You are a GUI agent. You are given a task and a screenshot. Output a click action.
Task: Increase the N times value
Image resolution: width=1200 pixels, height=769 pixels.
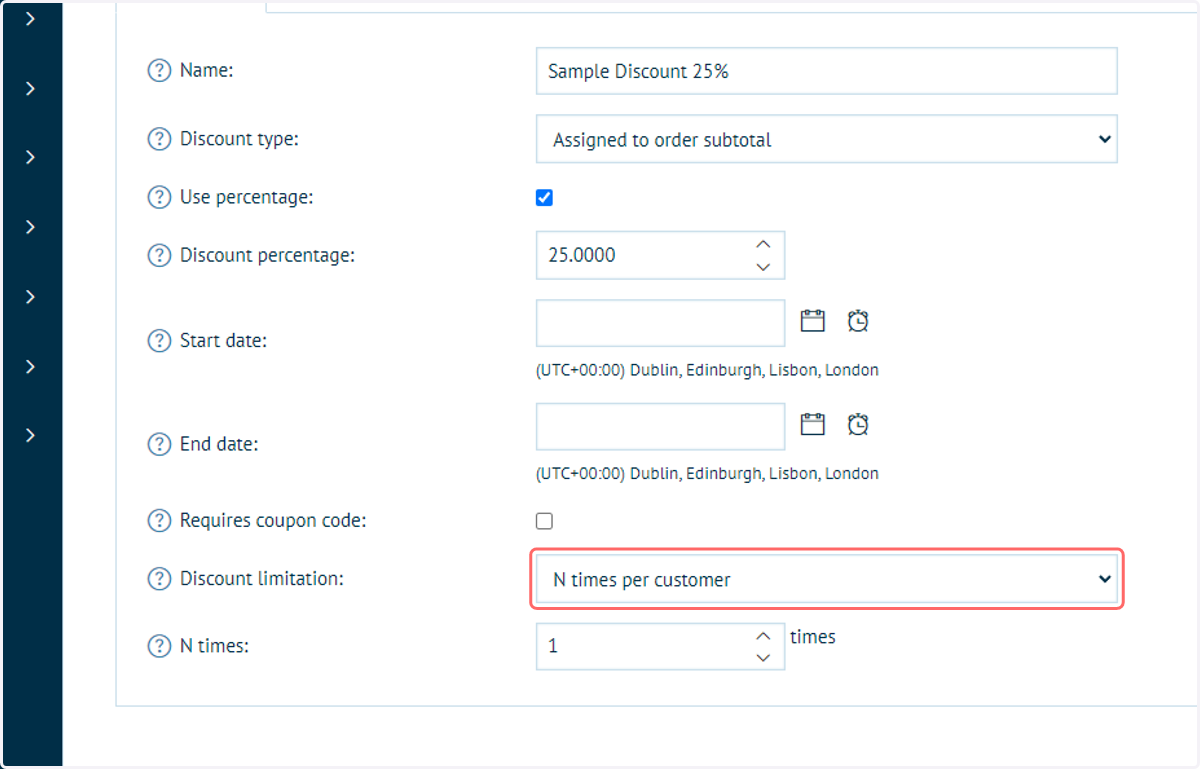763,636
